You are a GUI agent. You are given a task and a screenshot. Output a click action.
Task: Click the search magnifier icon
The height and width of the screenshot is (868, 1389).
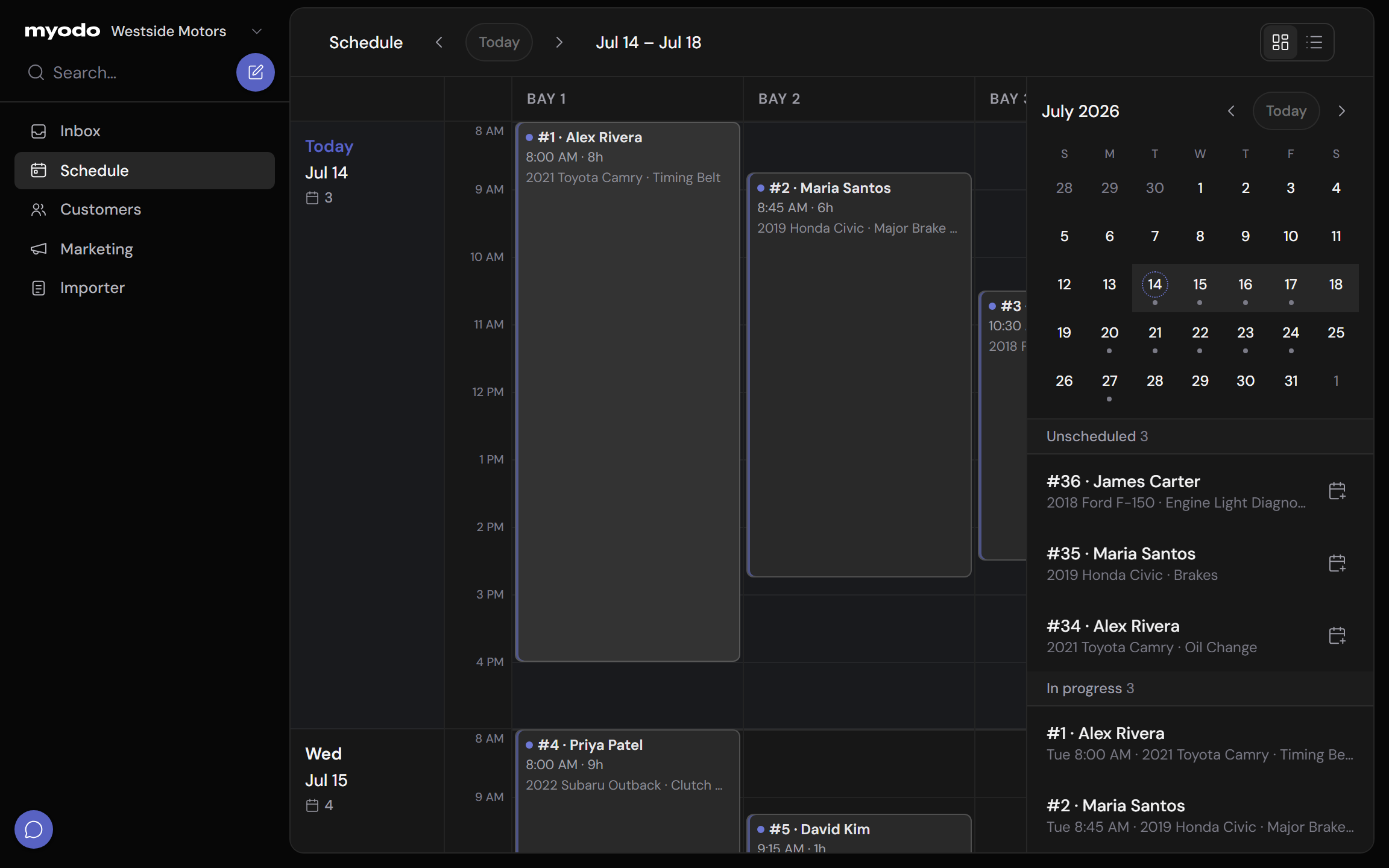click(x=36, y=72)
